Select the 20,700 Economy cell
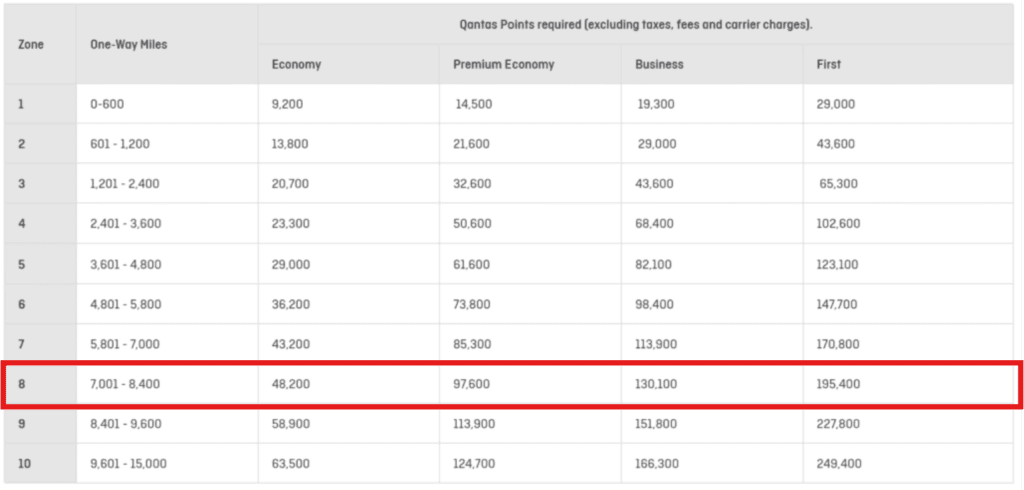Image resolution: width=1024 pixels, height=490 pixels. 349,184
